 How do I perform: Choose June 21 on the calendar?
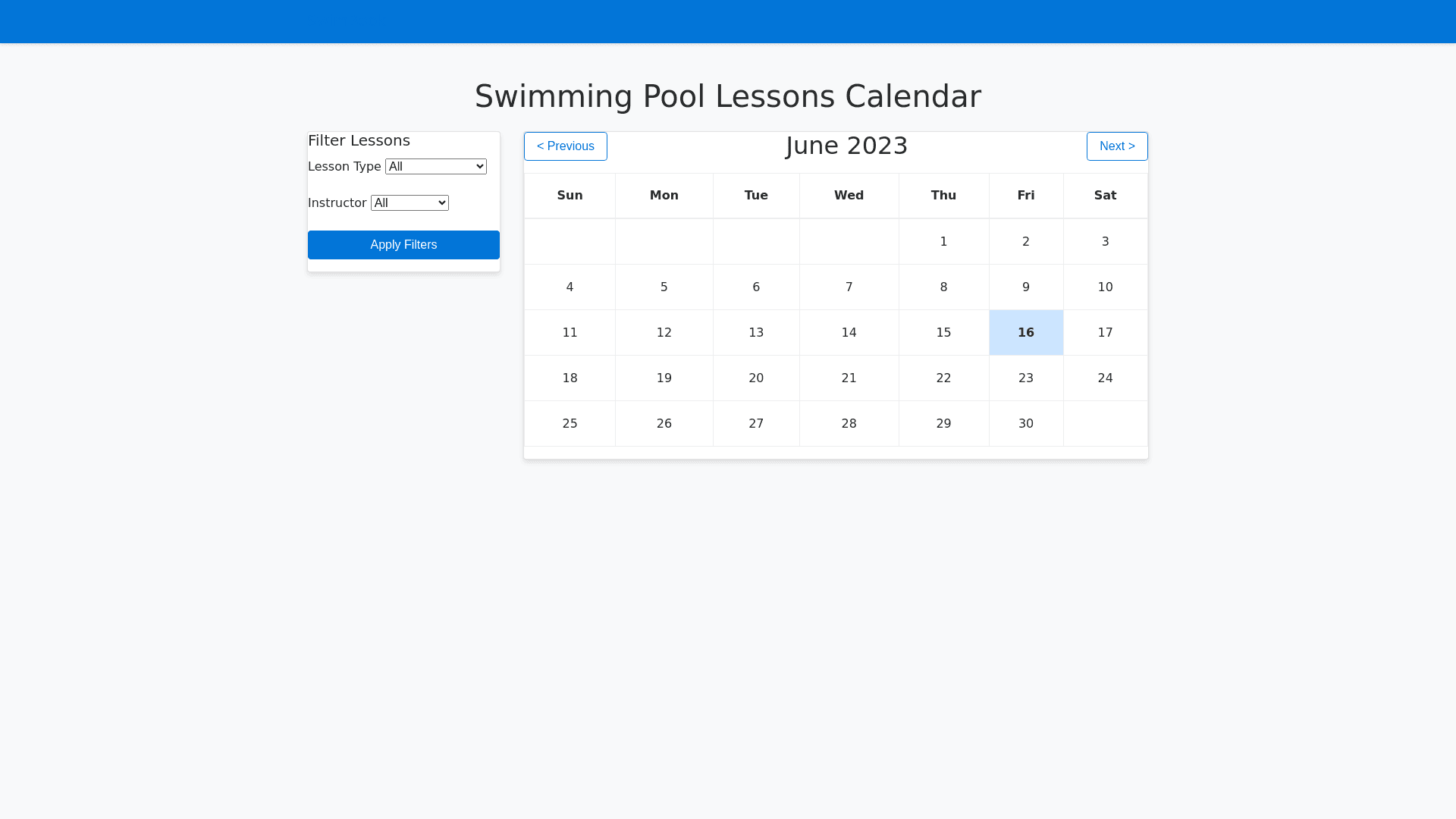[849, 378]
